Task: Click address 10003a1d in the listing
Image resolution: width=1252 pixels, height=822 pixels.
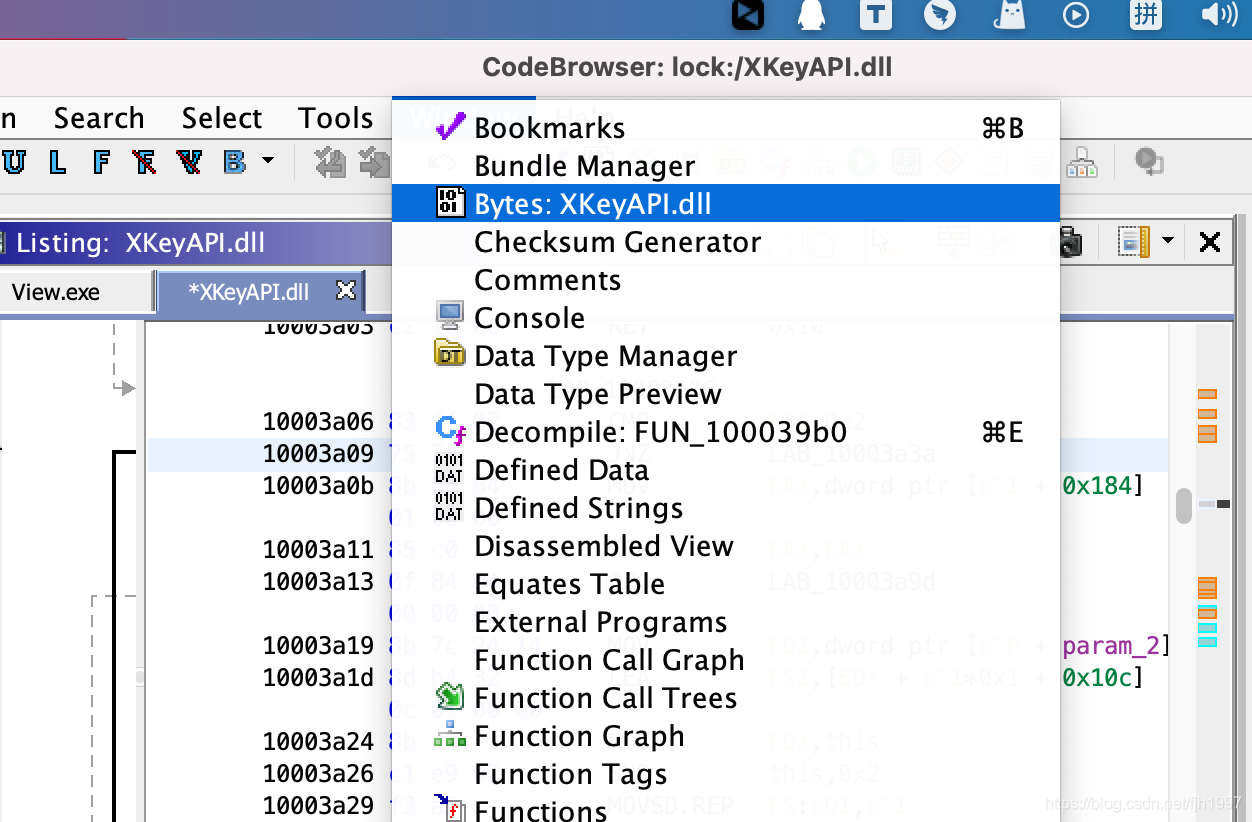Action: [x=318, y=677]
